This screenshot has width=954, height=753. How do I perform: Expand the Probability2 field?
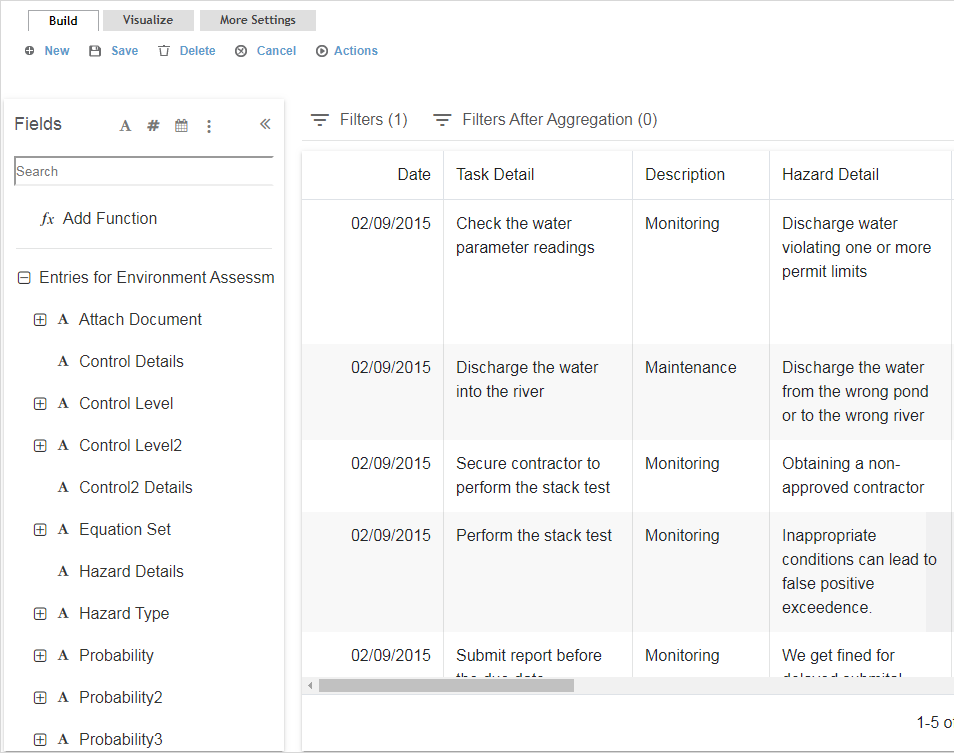pos(40,698)
